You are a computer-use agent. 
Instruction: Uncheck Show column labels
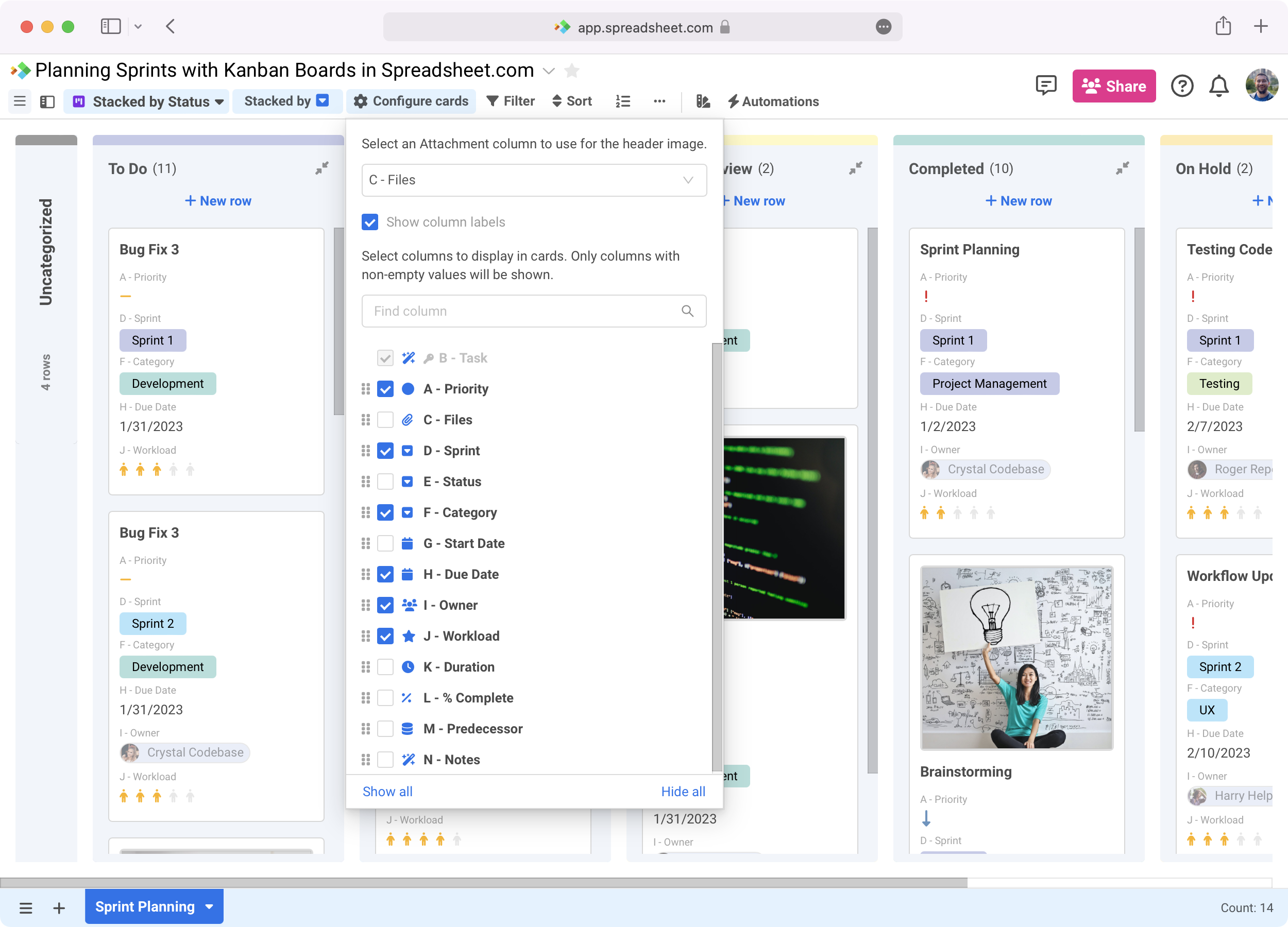pos(370,222)
